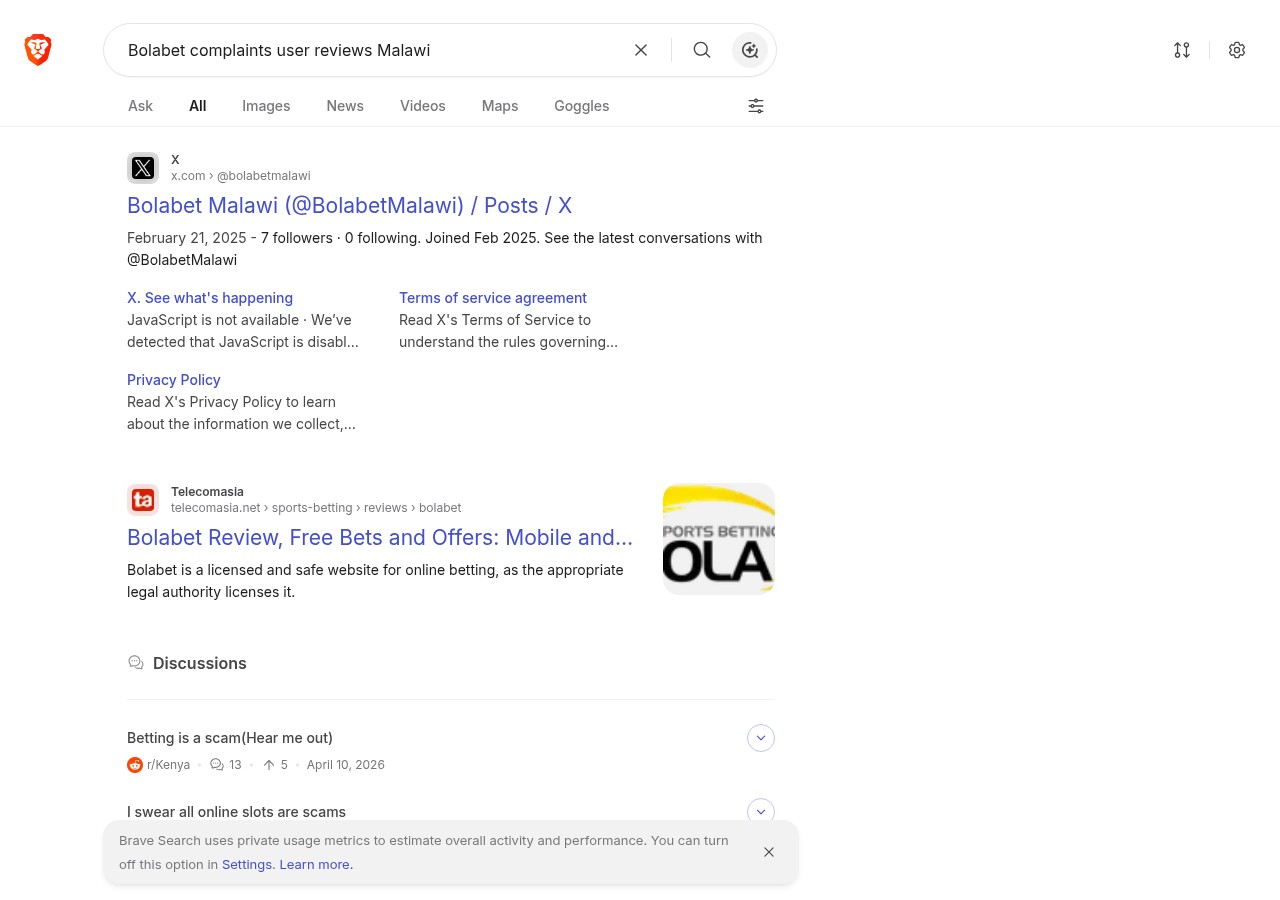This screenshot has width=1280, height=900.
Task: Switch to the Maps tab
Action: point(500,106)
